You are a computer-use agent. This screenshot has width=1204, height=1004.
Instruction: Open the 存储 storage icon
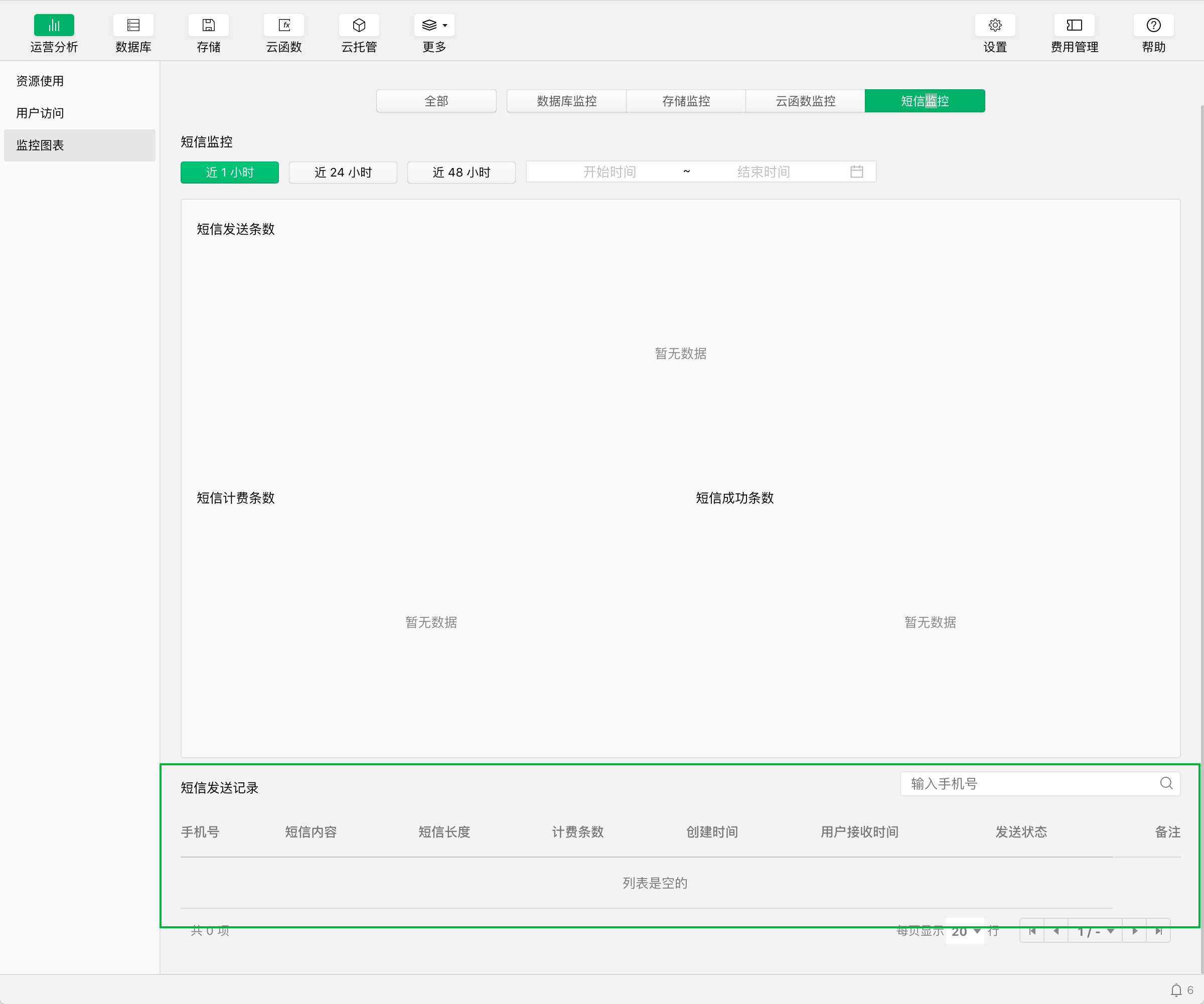pos(208,25)
